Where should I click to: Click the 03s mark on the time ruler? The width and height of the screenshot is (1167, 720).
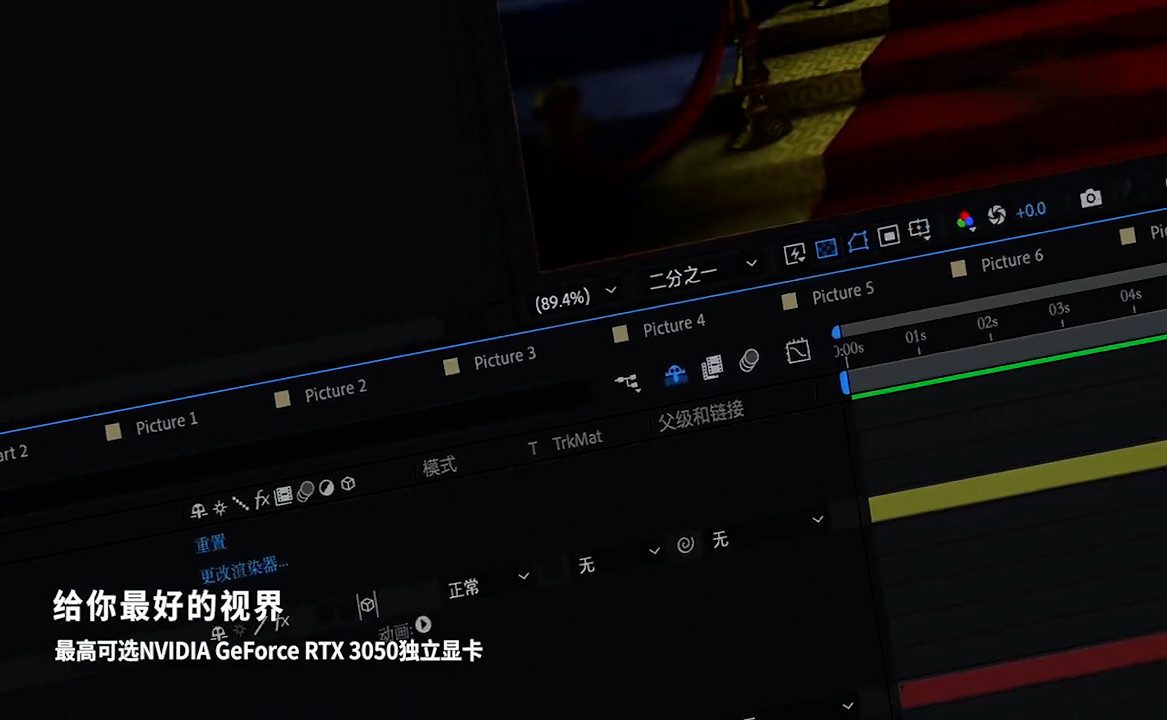1059,309
